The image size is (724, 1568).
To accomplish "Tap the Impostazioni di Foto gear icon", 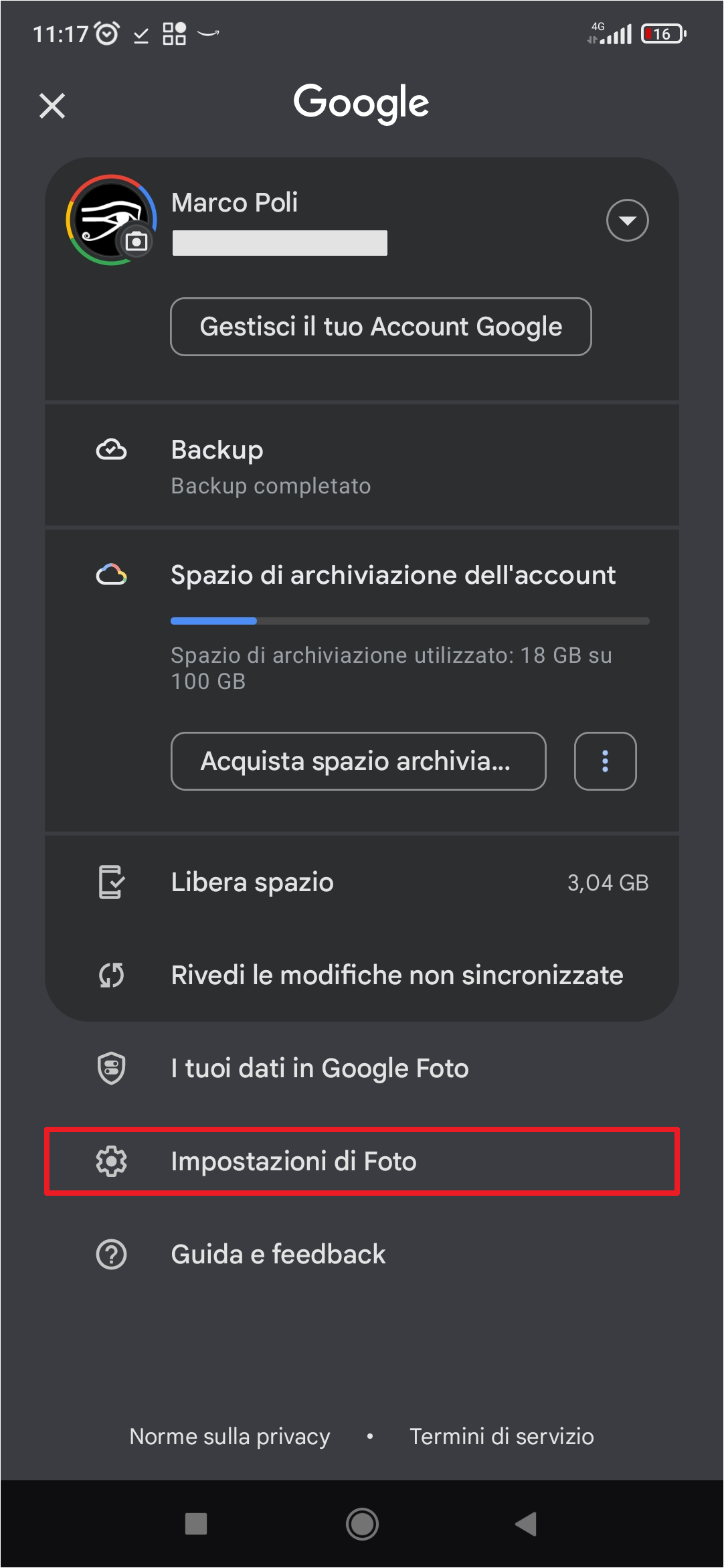I will click(111, 1161).
